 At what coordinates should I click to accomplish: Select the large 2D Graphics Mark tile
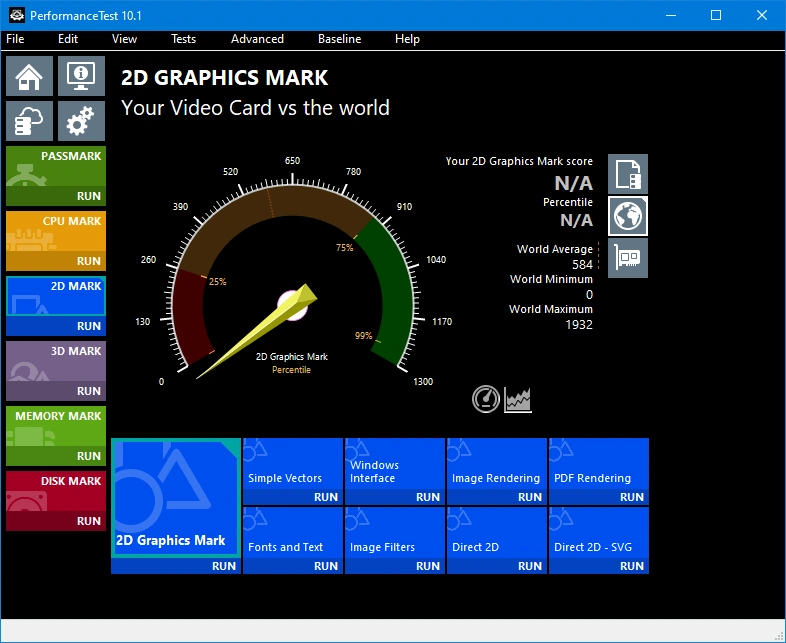pyautogui.click(x=175, y=498)
